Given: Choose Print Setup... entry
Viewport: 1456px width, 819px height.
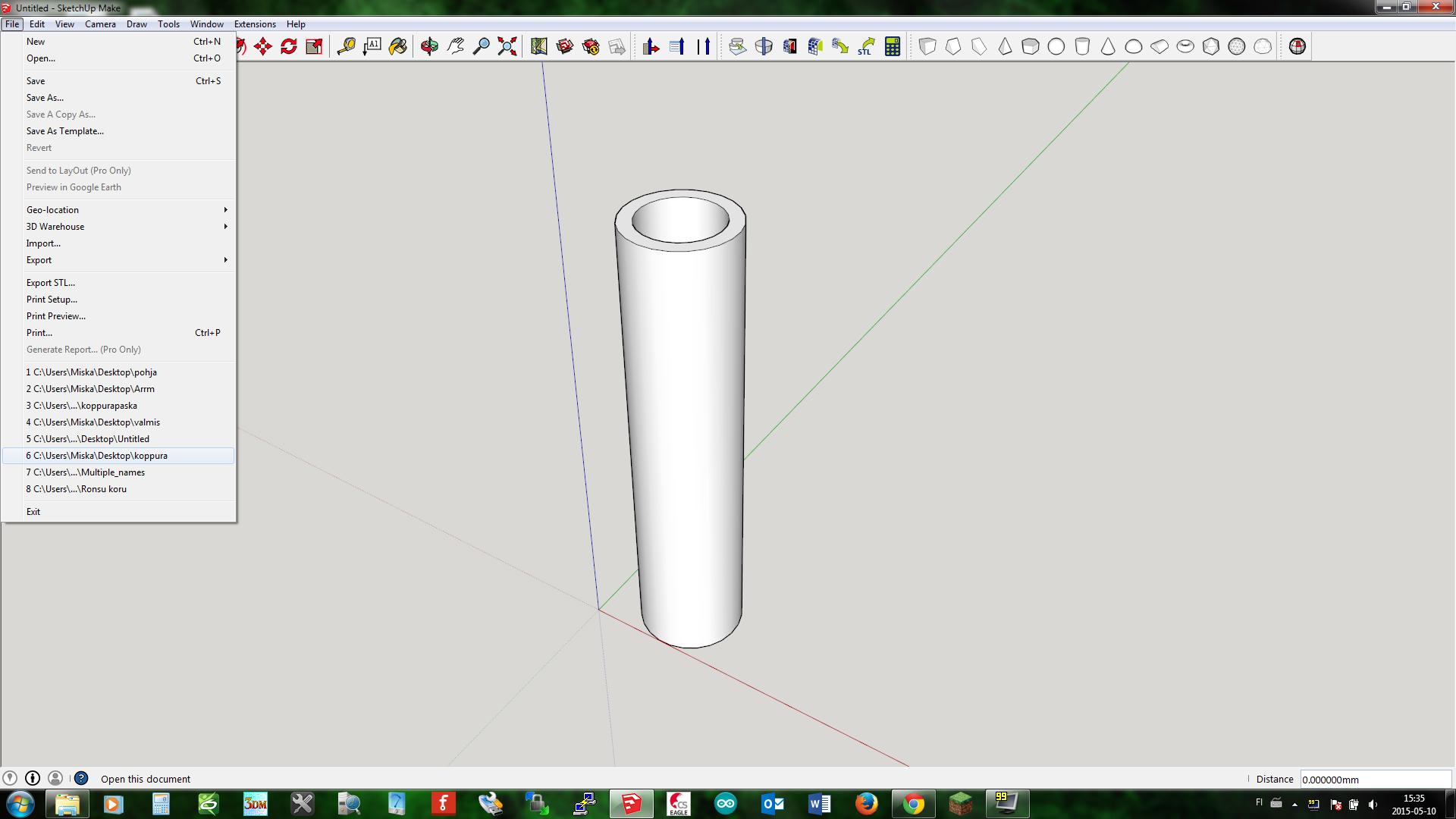Looking at the screenshot, I should (119, 300).
